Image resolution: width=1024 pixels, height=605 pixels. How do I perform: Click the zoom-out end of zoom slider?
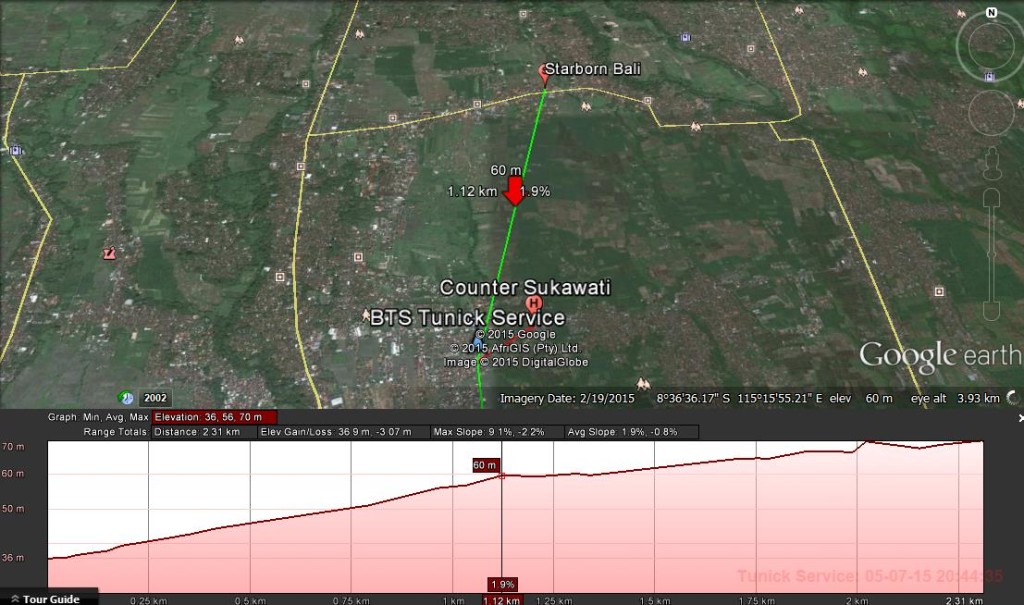[991, 312]
